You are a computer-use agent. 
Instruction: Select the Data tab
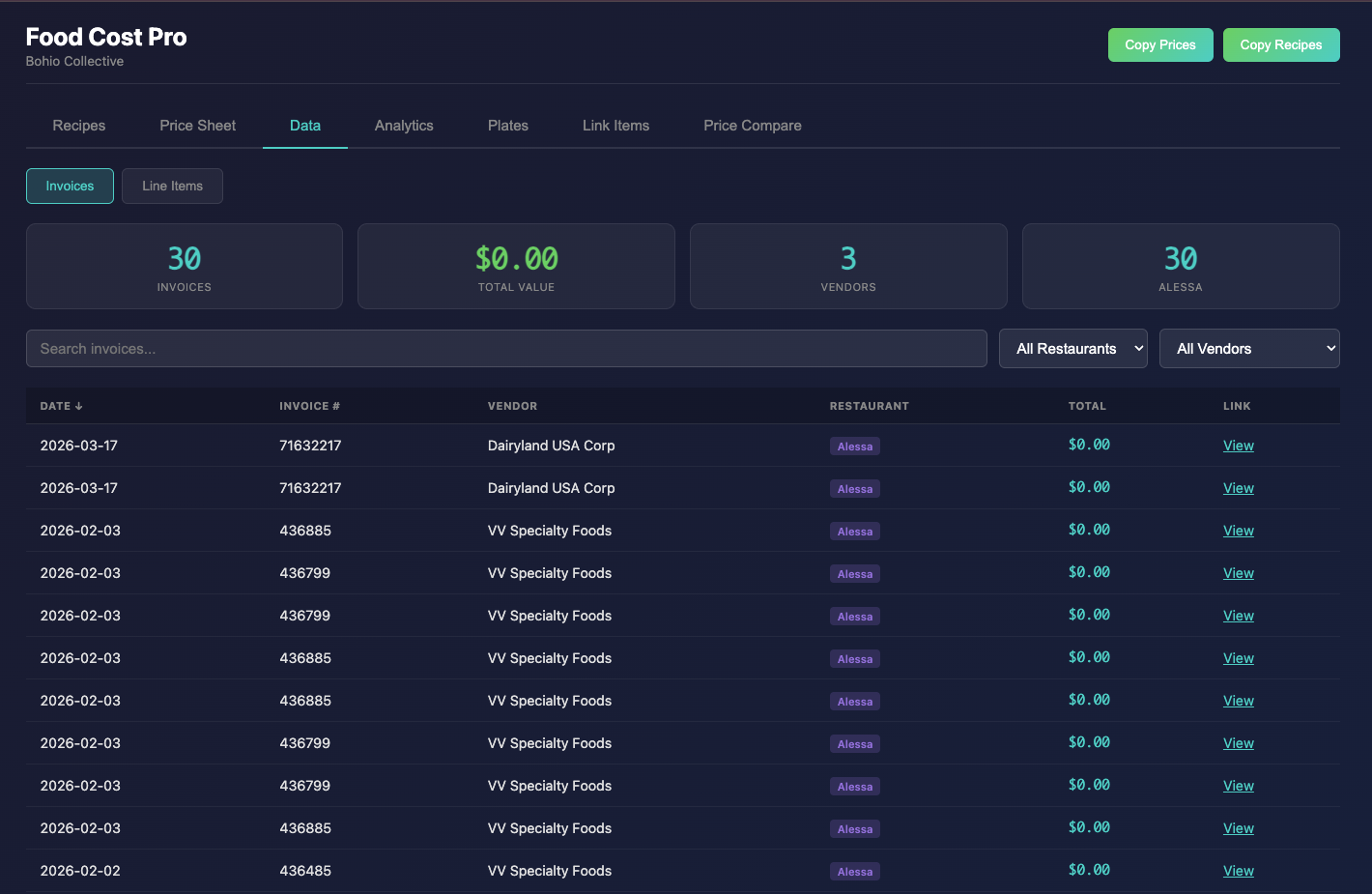(305, 126)
